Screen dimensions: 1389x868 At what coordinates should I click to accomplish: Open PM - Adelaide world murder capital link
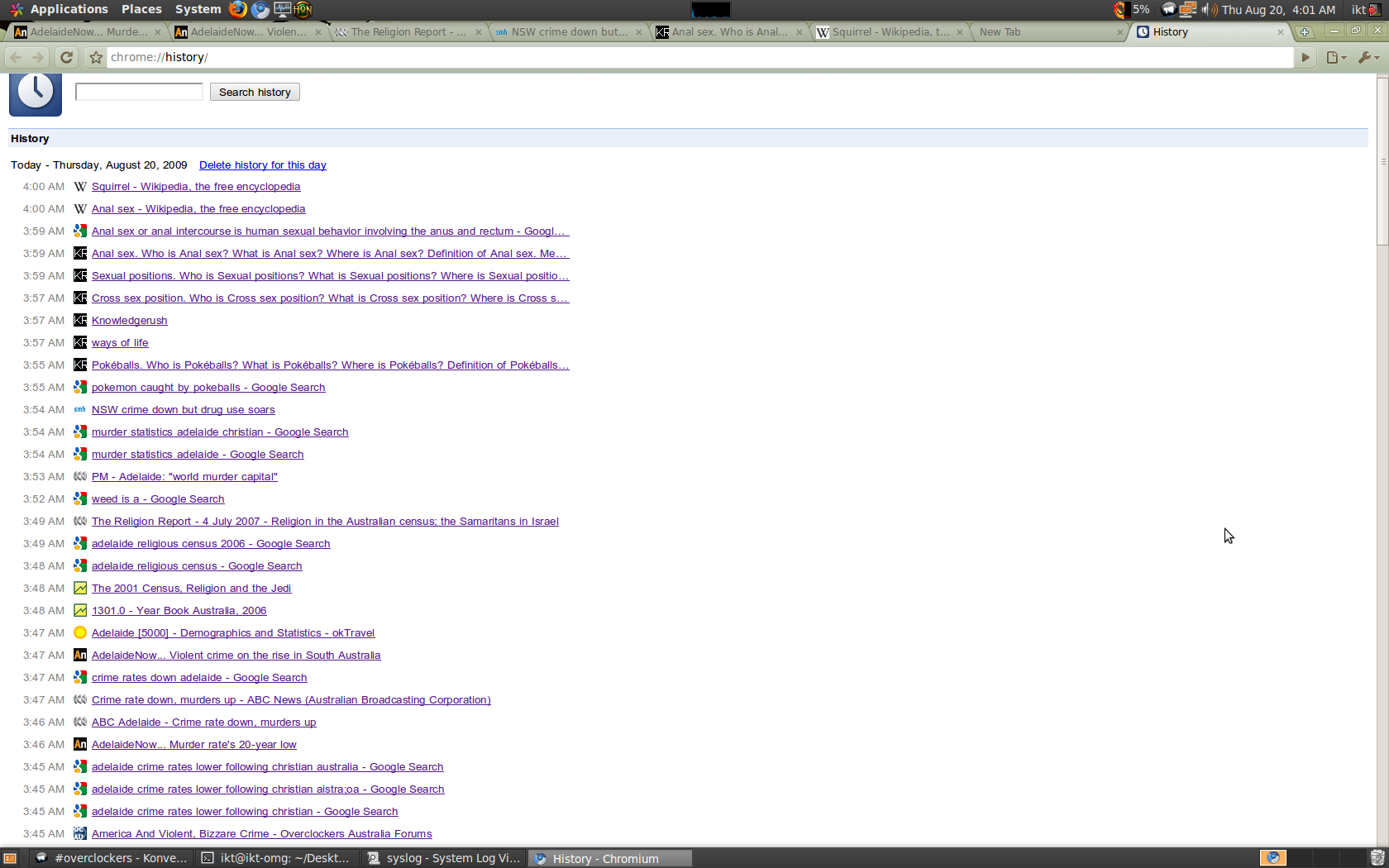[184, 477]
